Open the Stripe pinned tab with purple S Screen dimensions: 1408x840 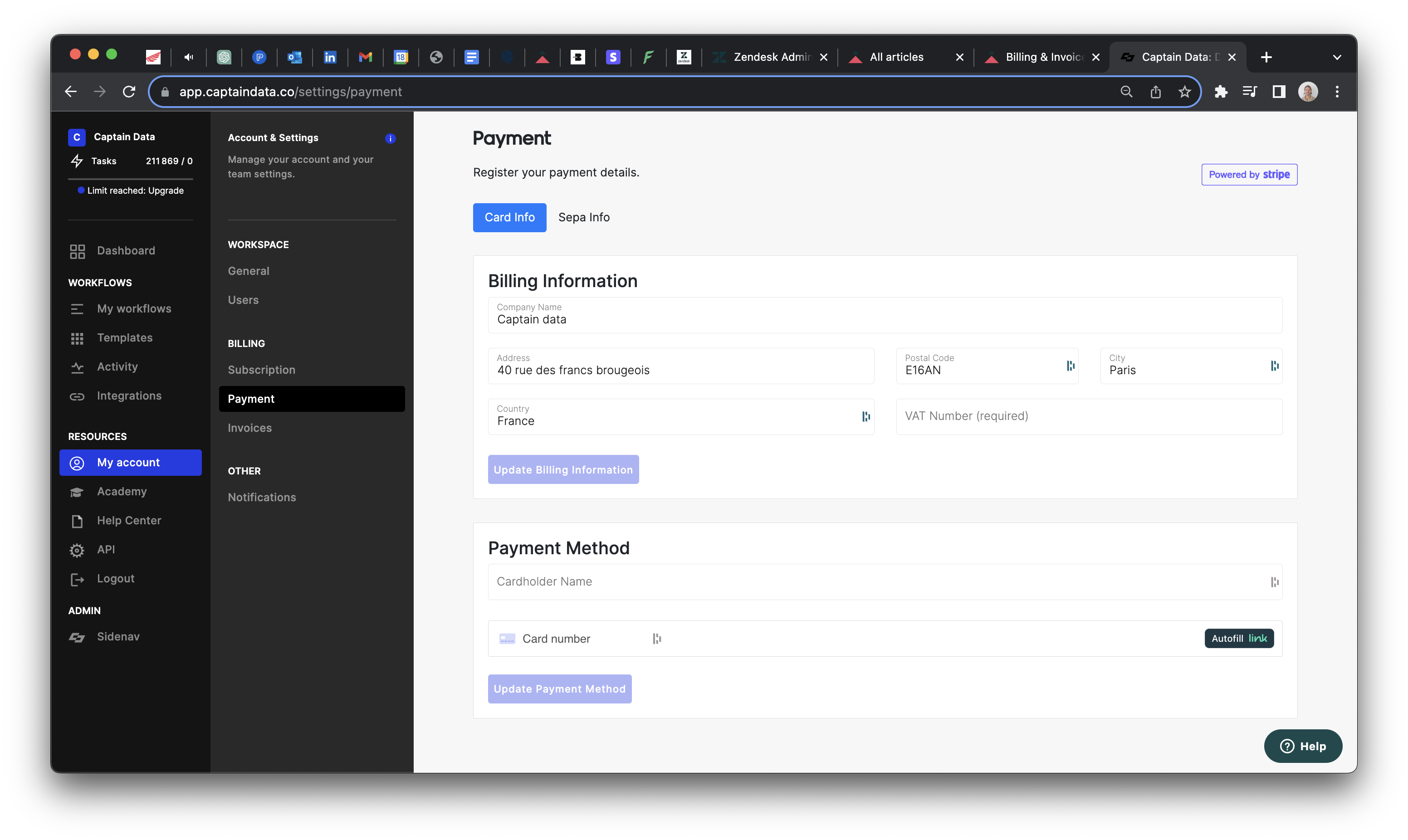[x=613, y=57]
